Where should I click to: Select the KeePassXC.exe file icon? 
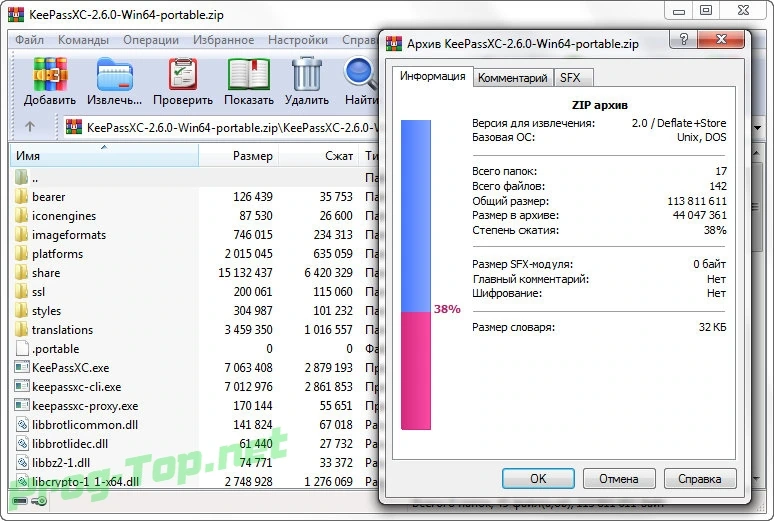tap(22, 367)
